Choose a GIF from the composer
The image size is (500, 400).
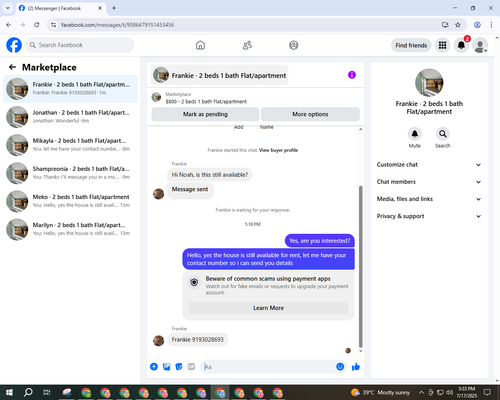[191, 367]
